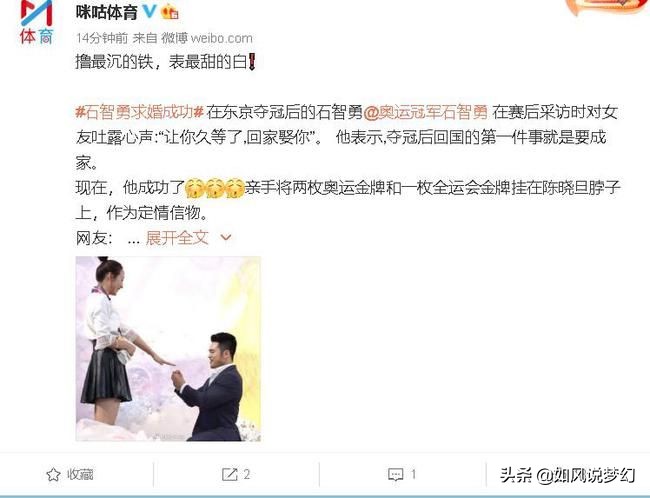Image resolution: width=650 pixels, height=498 pixels.
Task: Click the repost count 2
Action: pyautogui.click(x=247, y=474)
